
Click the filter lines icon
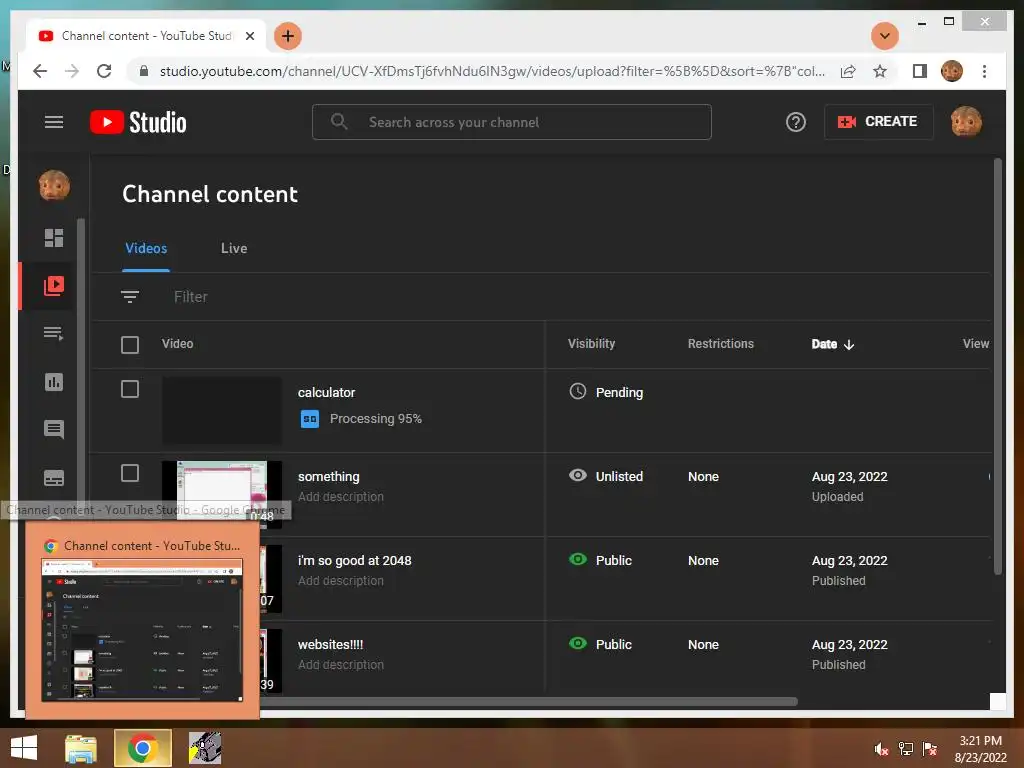[130, 296]
